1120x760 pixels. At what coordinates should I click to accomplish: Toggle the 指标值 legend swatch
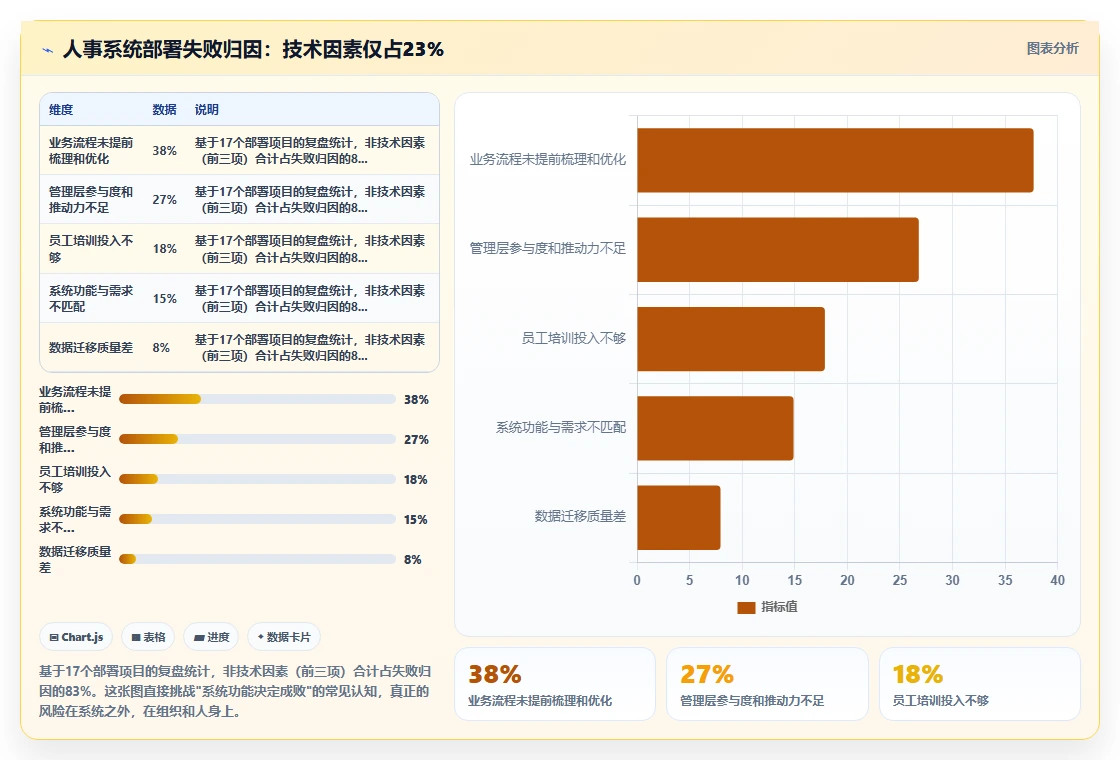pyautogui.click(x=746, y=607)
